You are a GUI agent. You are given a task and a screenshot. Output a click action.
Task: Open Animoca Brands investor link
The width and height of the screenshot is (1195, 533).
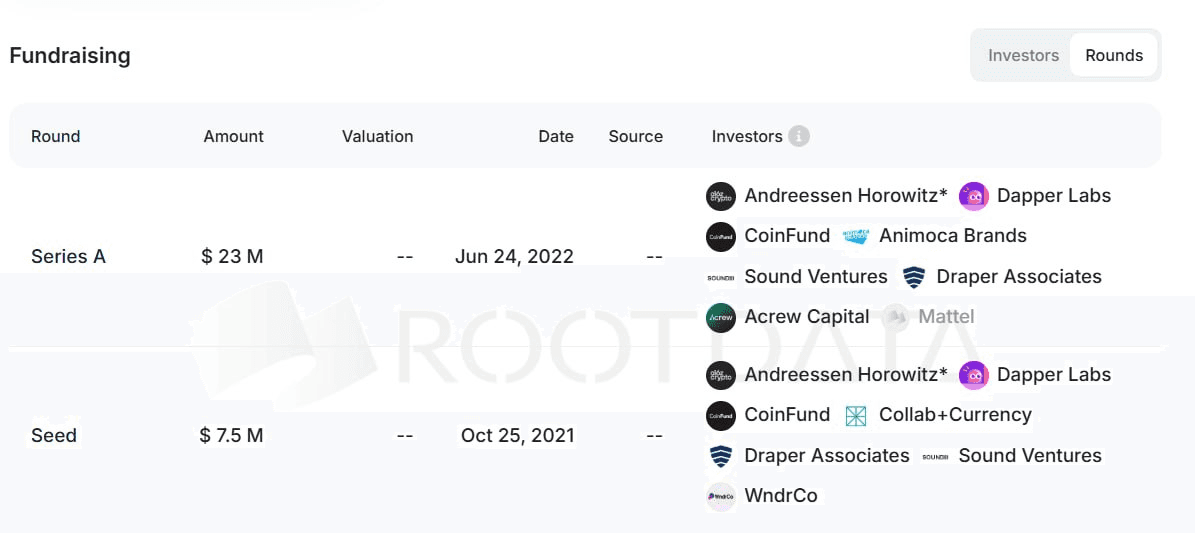pyautogui.click(x=952, y=236)
